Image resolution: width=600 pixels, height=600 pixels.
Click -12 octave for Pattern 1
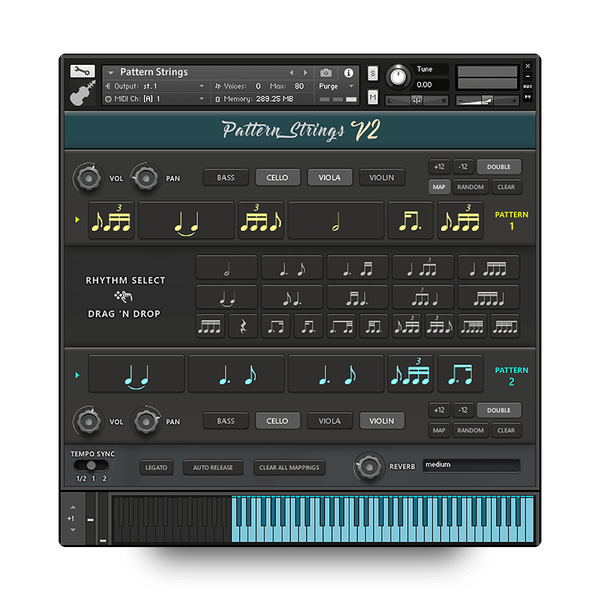click(x=463, y=167)
